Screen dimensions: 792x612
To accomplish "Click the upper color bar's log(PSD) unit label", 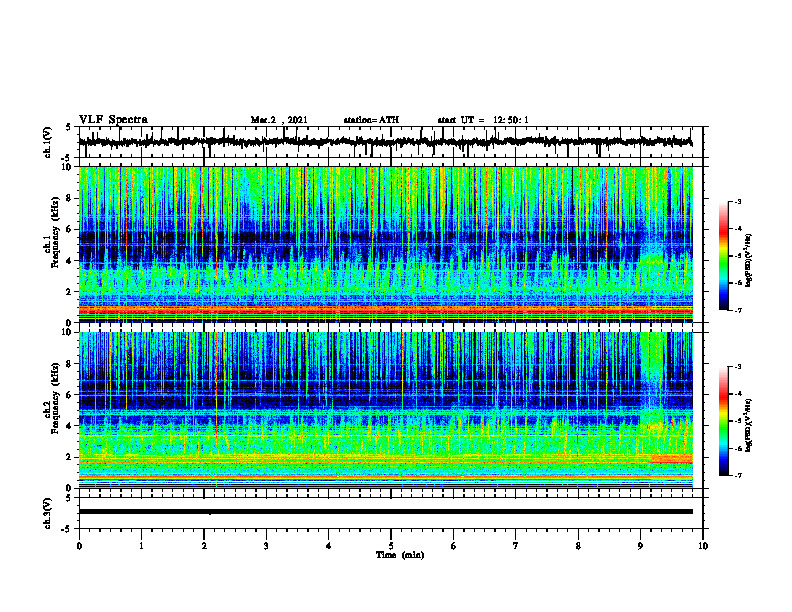I will 749,260.
